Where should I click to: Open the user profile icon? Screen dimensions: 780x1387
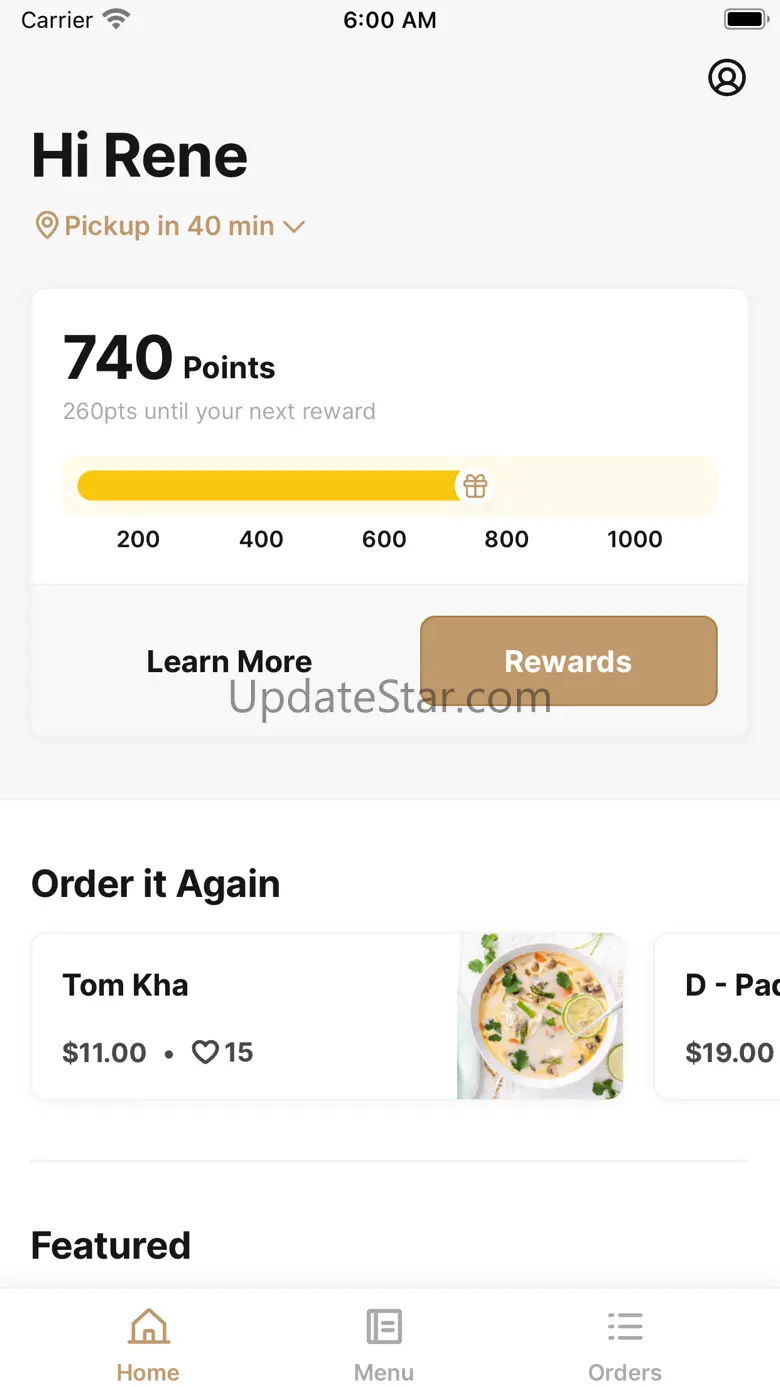pyautogui.click(x=727, y=77)
